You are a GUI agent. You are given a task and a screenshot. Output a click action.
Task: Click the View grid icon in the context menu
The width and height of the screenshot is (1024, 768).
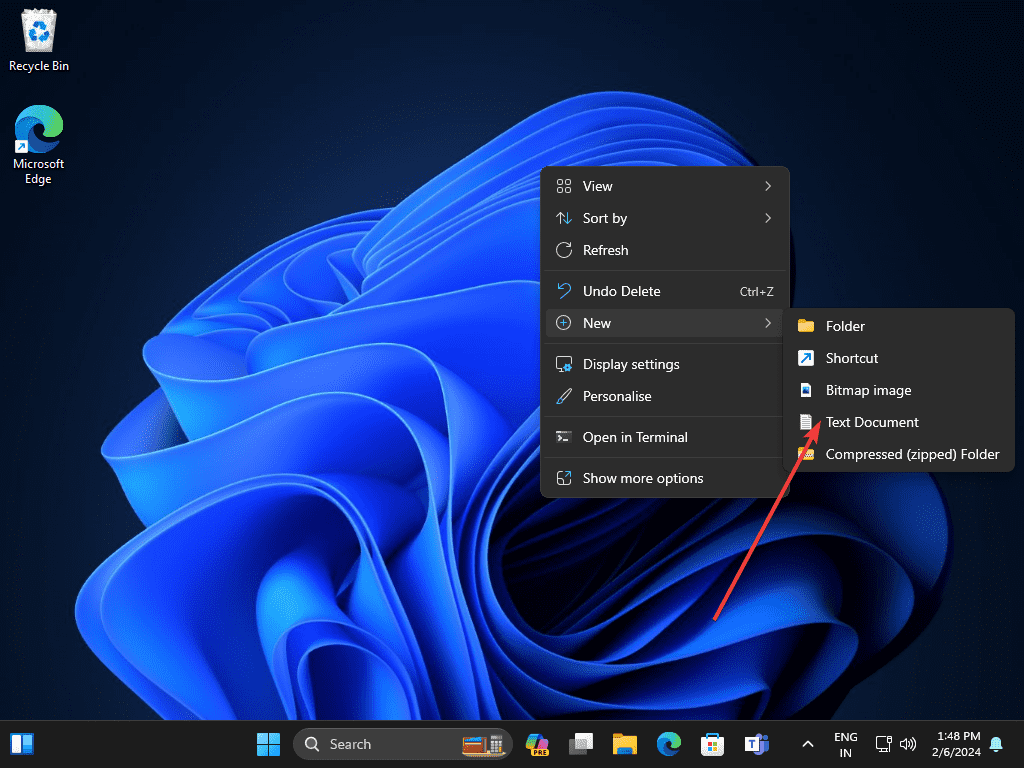pyautogui.click(x=564, y=186)
